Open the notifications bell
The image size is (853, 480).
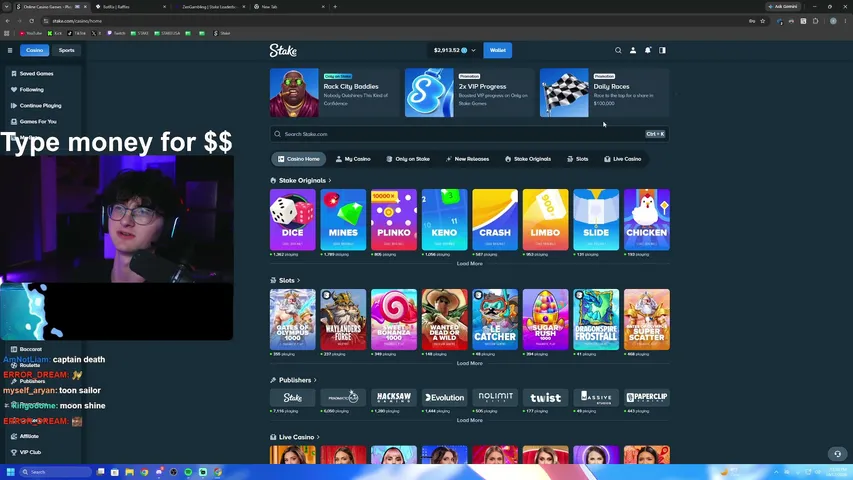(x=647, y=50)
